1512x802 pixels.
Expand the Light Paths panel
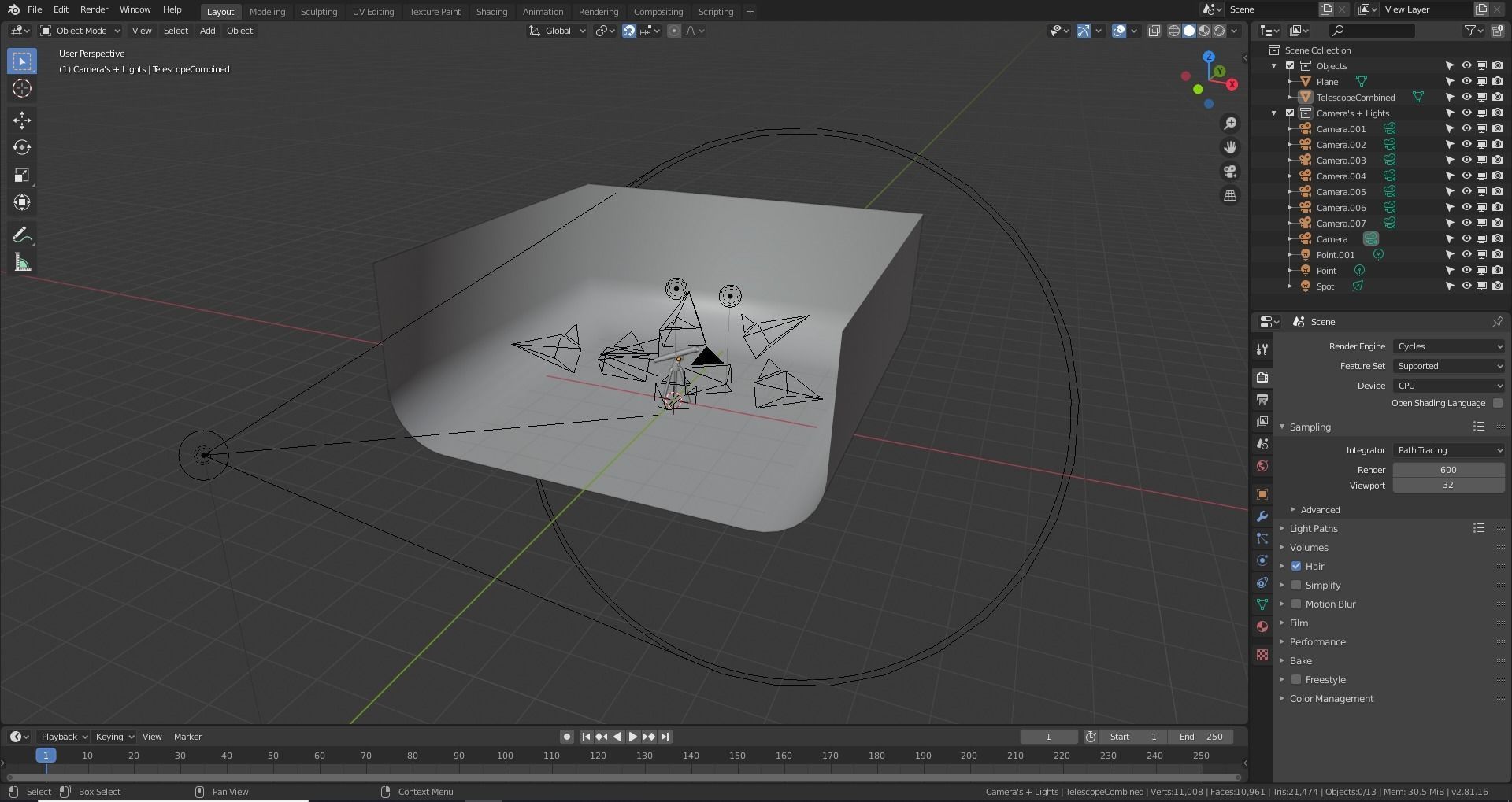(x=1314, y=529)
